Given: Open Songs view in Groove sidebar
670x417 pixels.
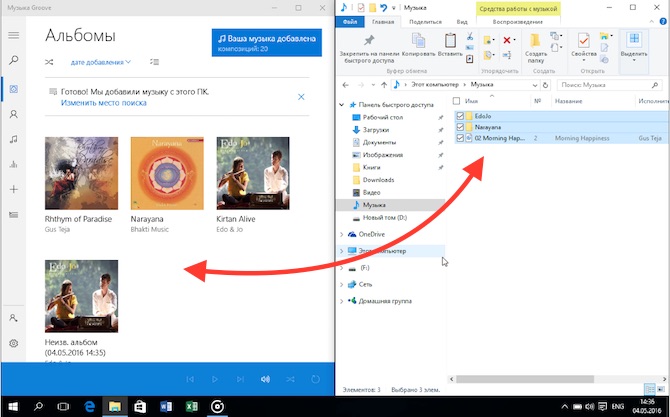Looking at the screenshot, I should click(14, 139).
